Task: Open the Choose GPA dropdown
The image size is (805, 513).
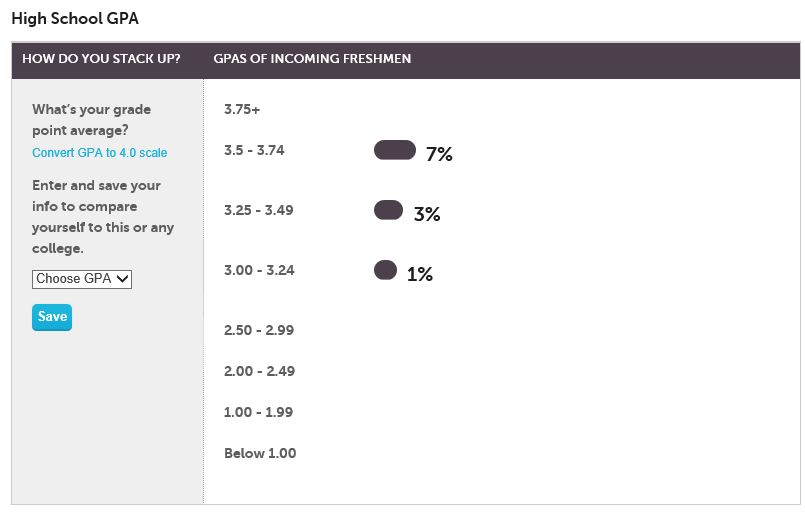Action: [82, 279]
